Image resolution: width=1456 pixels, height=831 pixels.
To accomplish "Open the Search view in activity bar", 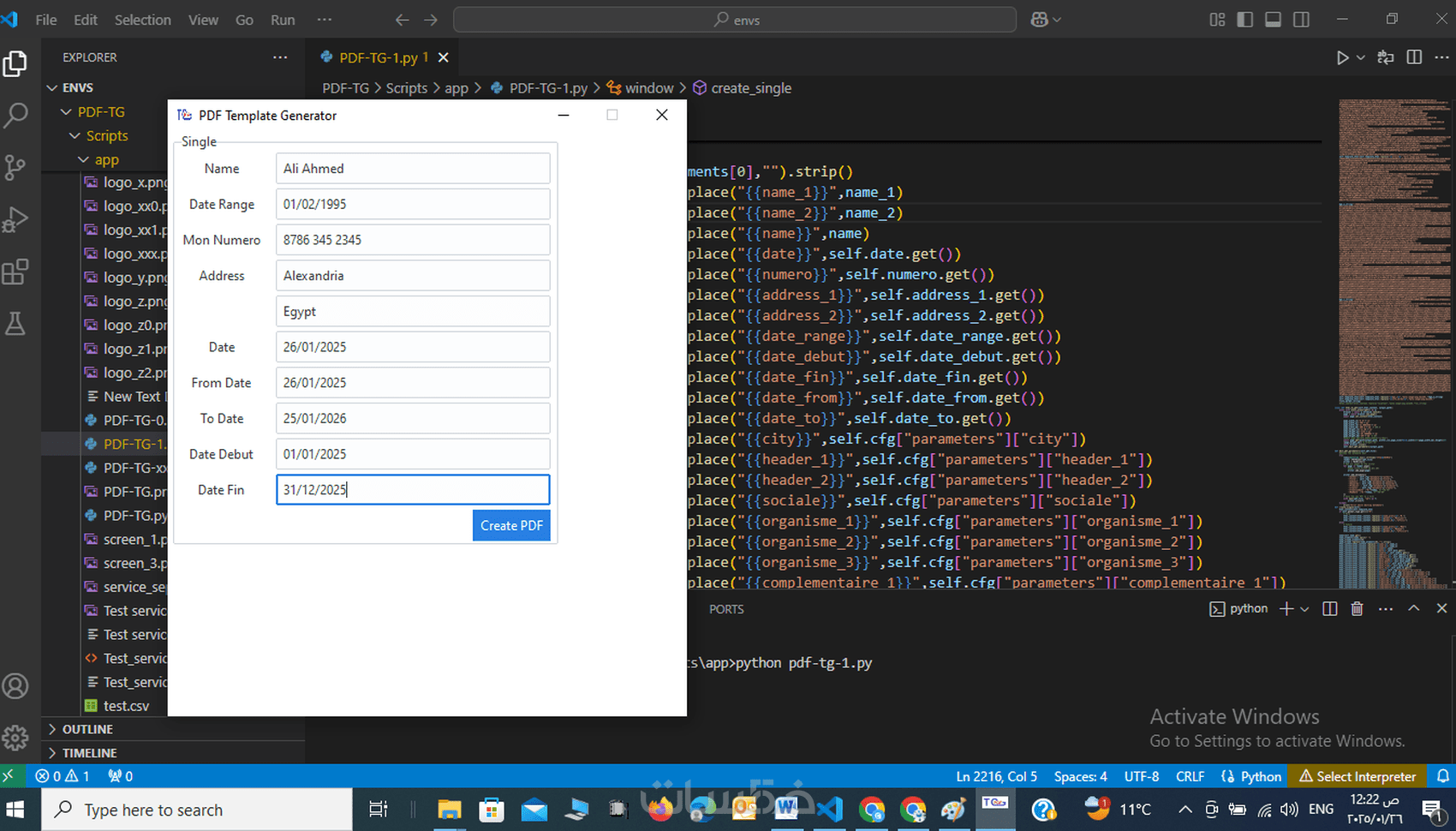I will click(x=15, y=116).
